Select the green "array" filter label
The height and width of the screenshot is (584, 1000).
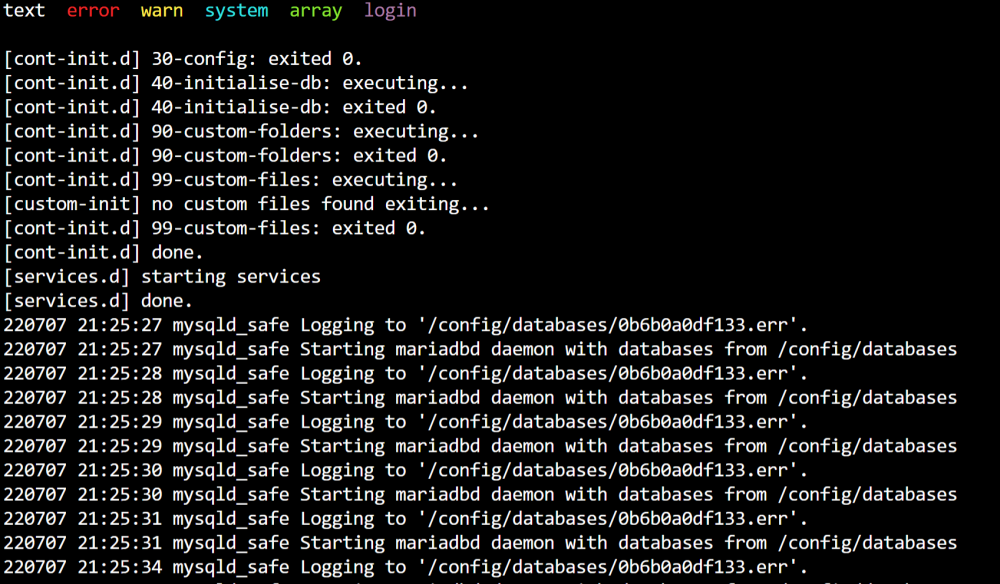tap(316, 11)
